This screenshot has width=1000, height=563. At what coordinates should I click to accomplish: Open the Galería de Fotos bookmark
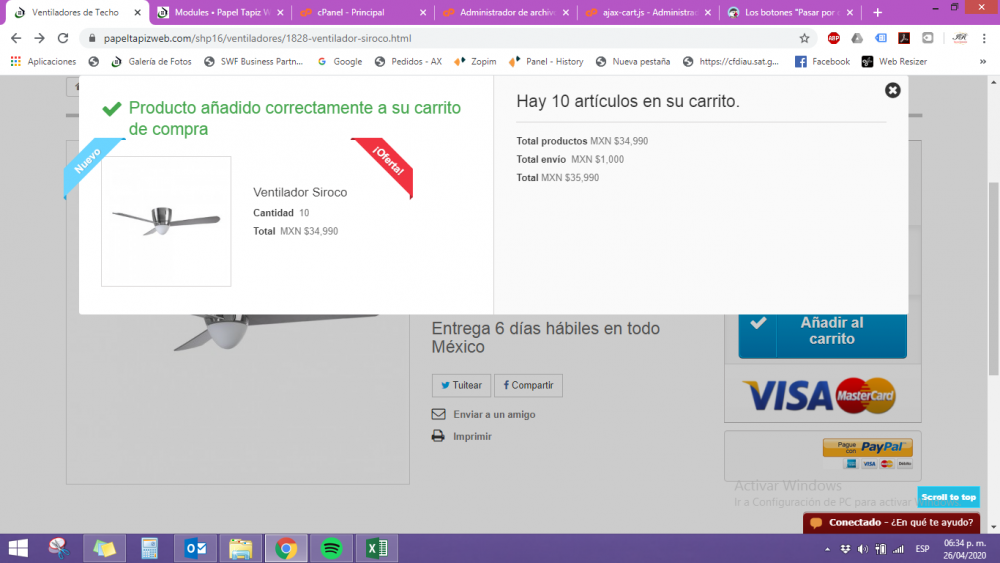[151, 62]
